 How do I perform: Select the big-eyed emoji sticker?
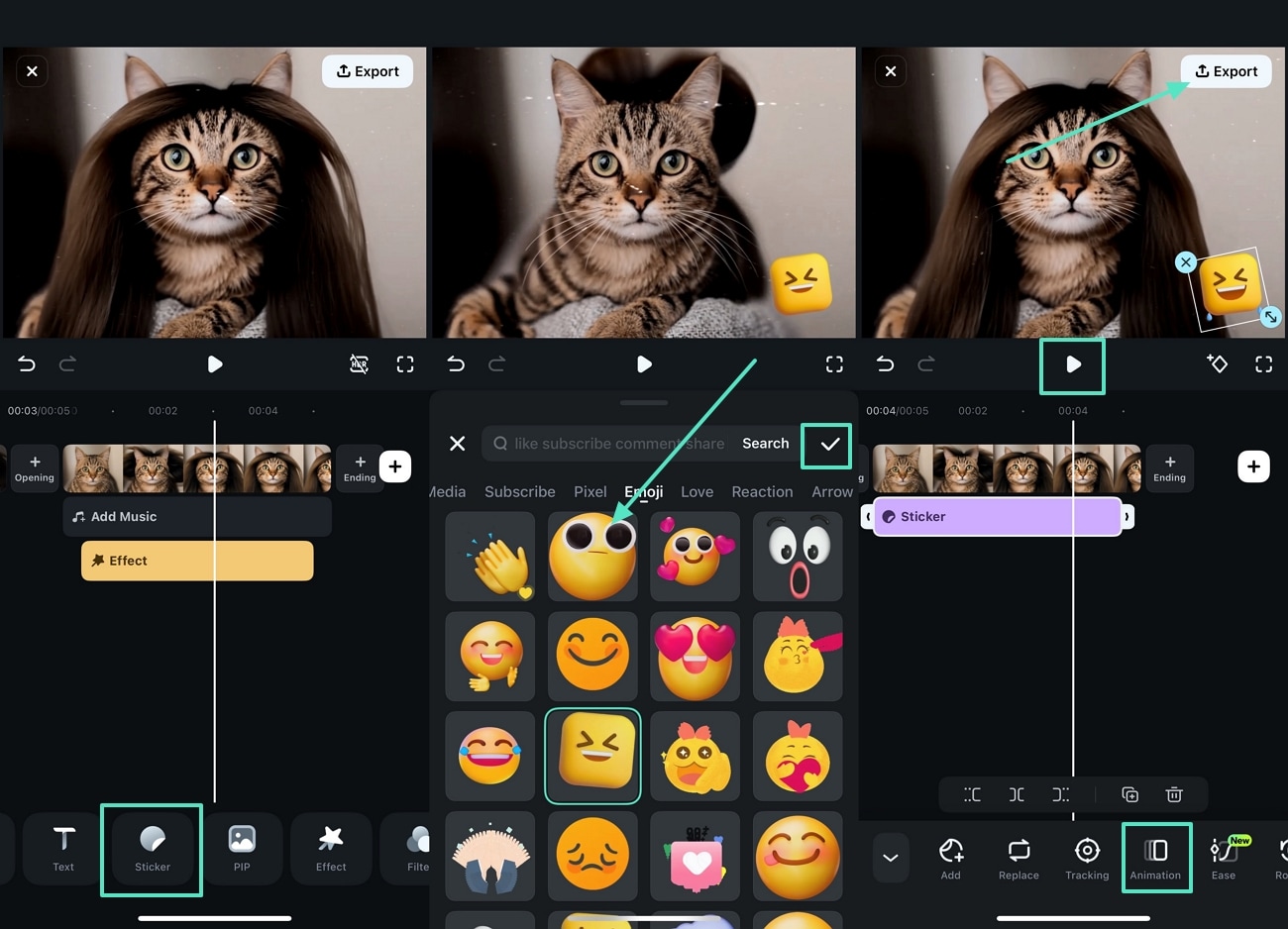click(592, 557)
